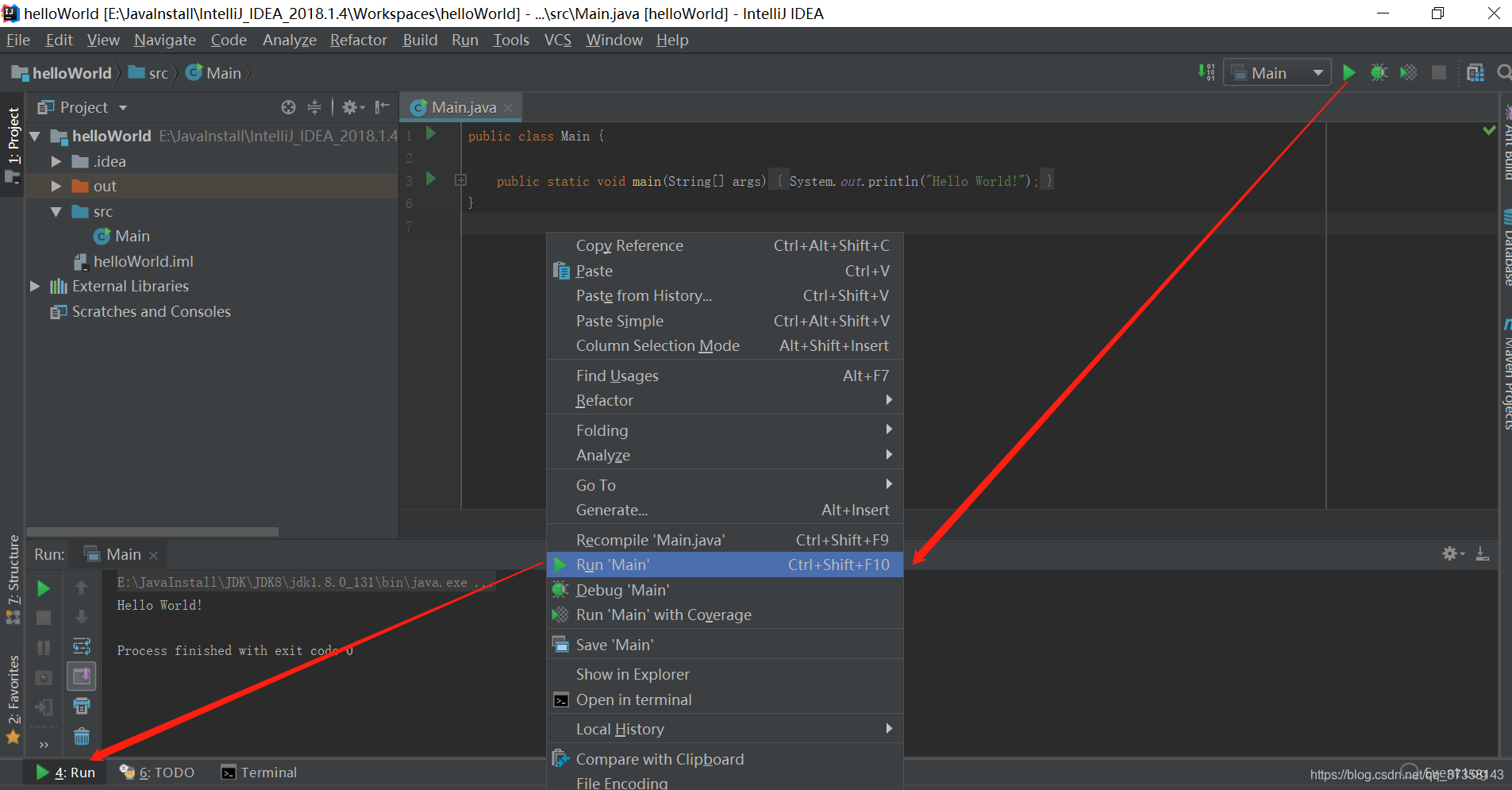The width and height of the screenshot is (1512, 790).
Task: Open the 7: Structure side tab
Action: pyautogui.click(x=13, y=579)
